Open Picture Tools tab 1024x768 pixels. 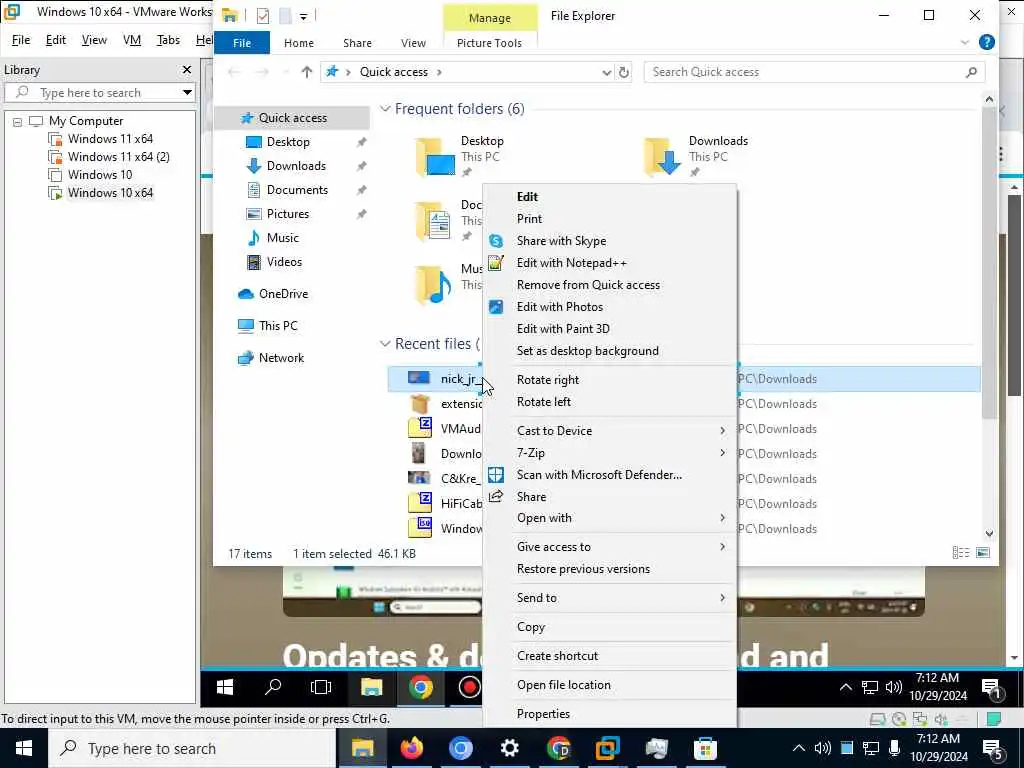(489, 42)
